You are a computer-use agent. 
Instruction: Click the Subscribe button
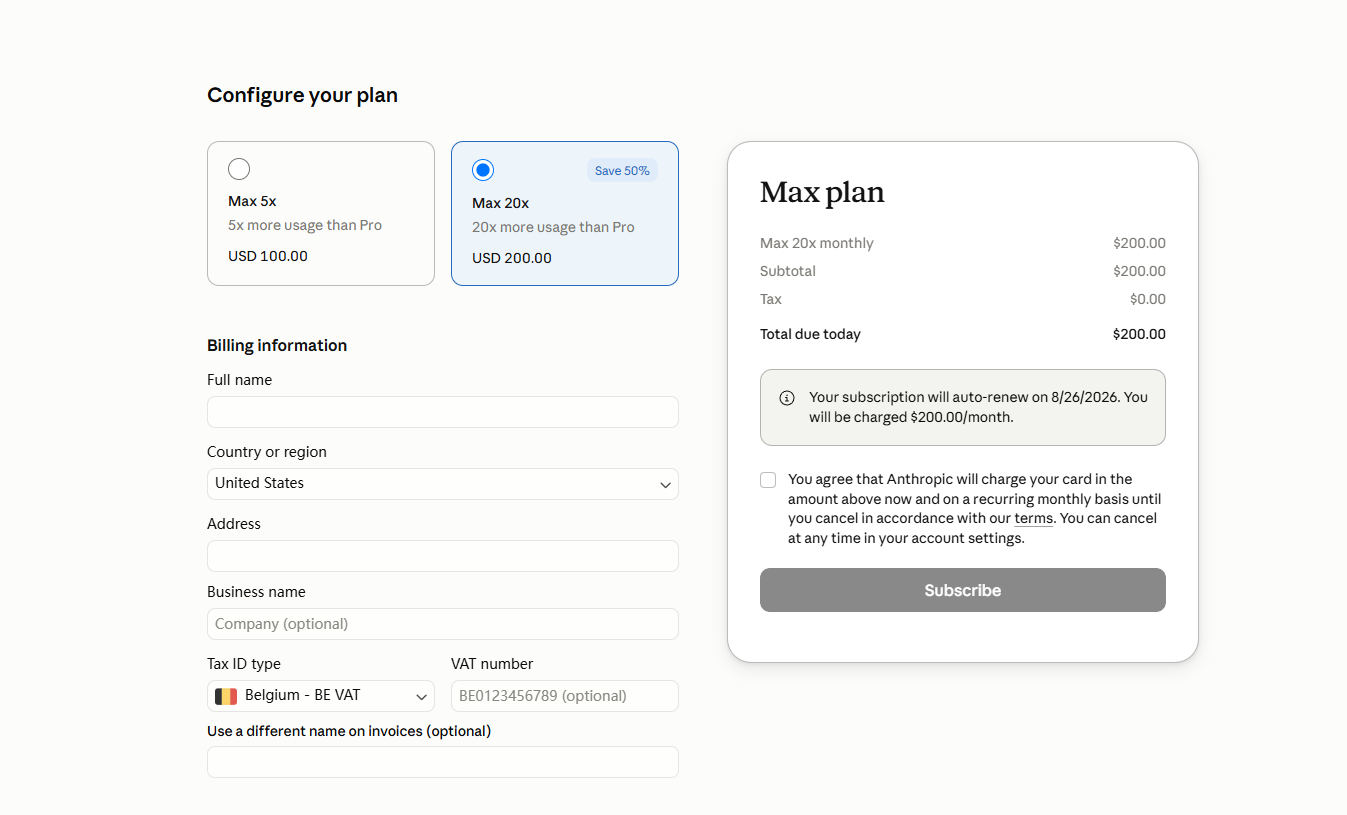pyautogui.click(x=963, y=590)
